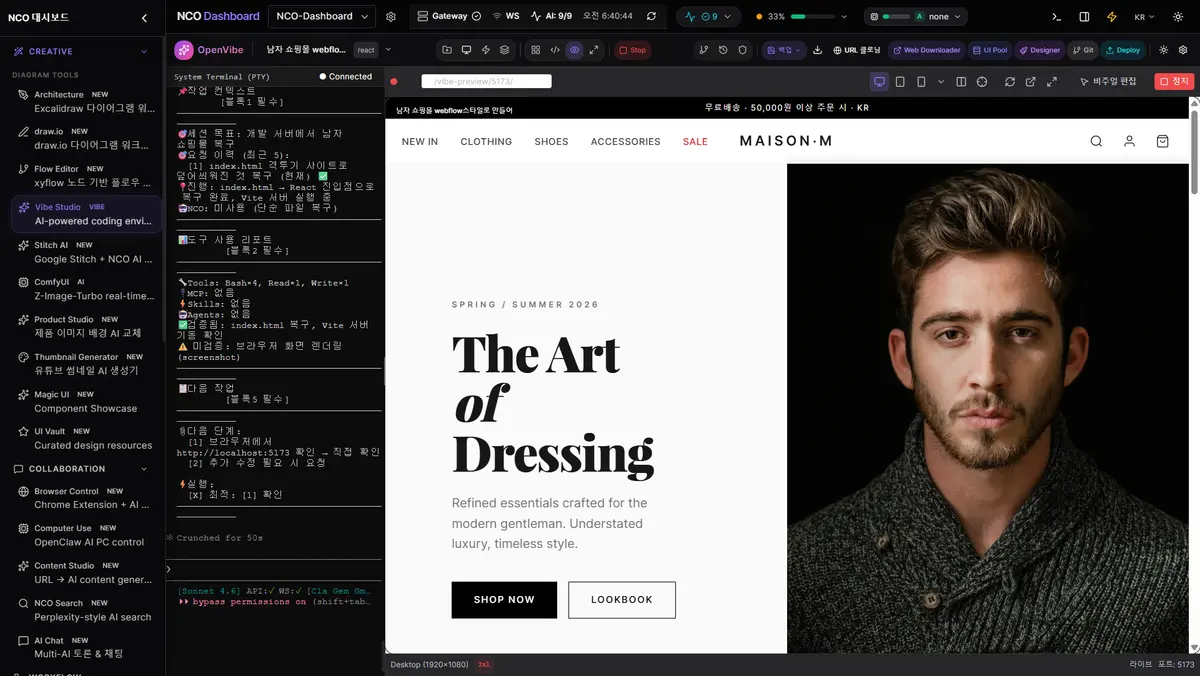The height and width of the screenshot is (676, 1200).
Task: Reload the preview frame
Action: coord(1010,82)
